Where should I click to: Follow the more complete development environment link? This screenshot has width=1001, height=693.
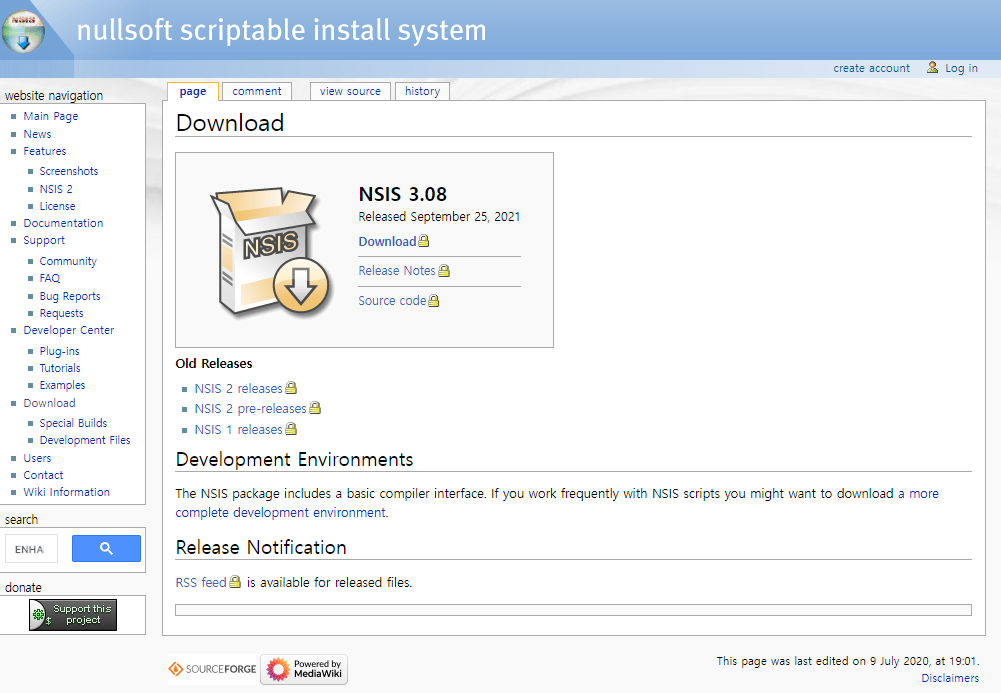pos(282,512)
